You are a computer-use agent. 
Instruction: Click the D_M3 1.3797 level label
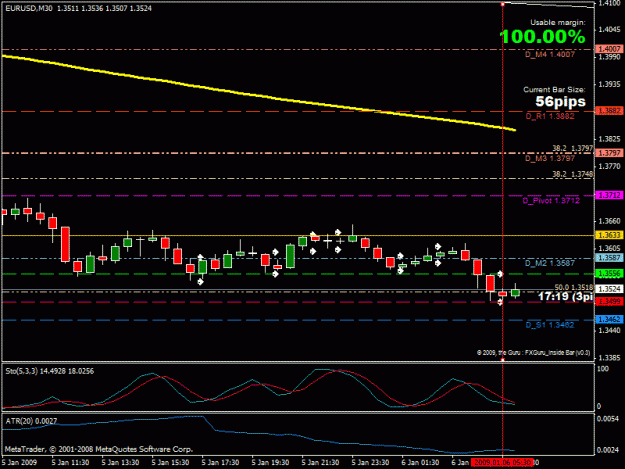click(550, 159)
